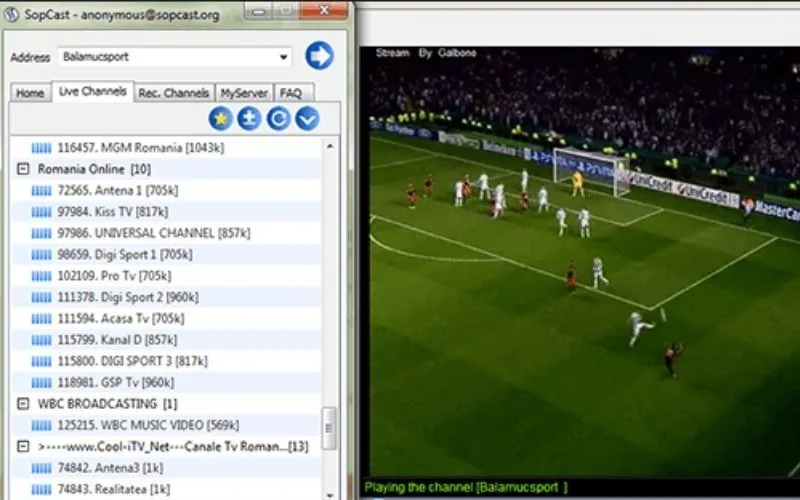Image resolution: width=800 pixels, height=500 pixels.
Task: Click the scroll up arrow of channel list
Action: click(x=330, y=147)
